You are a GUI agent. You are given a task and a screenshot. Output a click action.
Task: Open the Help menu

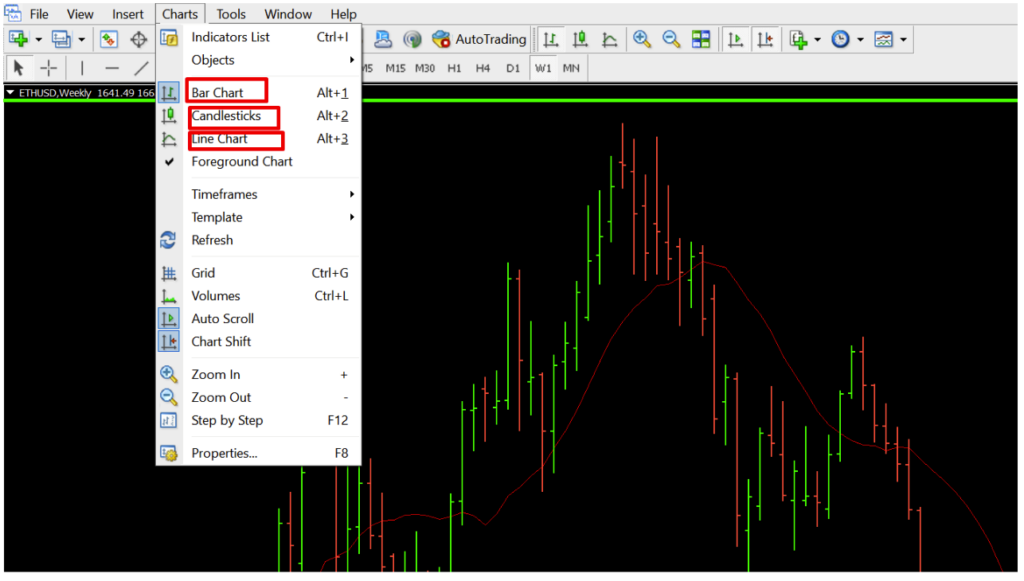coord(343,14)
